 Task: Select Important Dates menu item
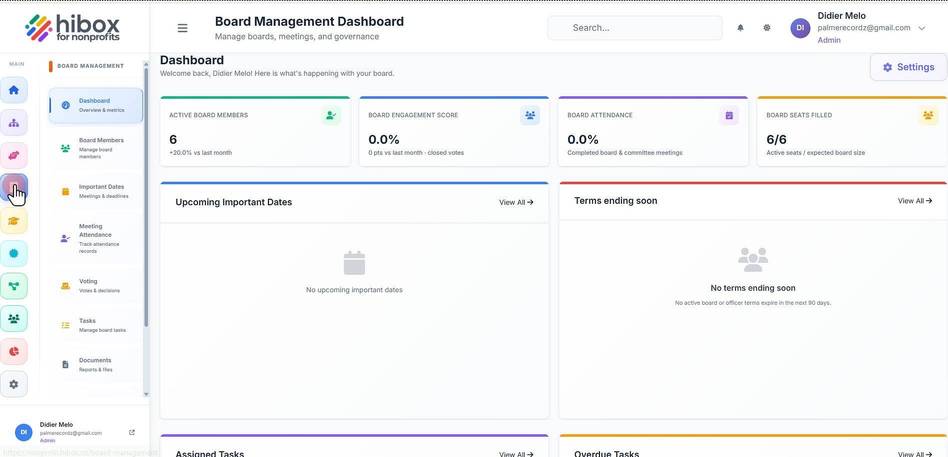pos(96,191)
